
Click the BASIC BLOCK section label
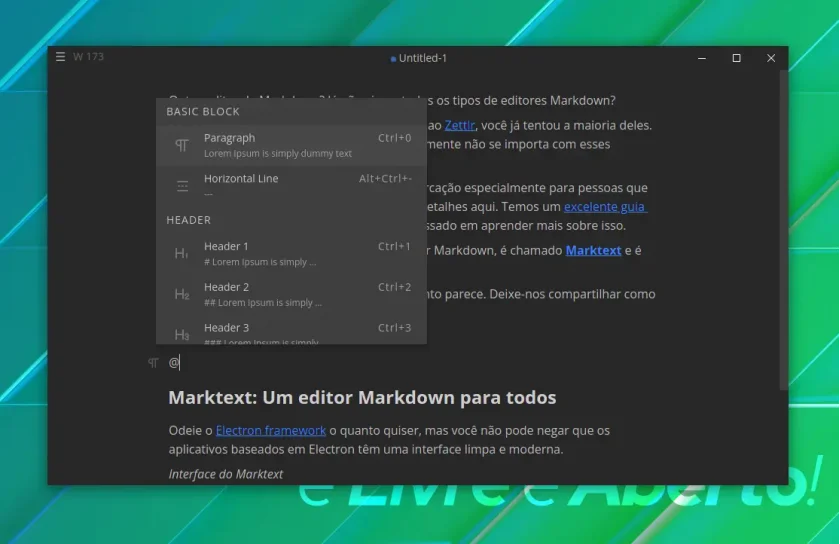[203, 111]
